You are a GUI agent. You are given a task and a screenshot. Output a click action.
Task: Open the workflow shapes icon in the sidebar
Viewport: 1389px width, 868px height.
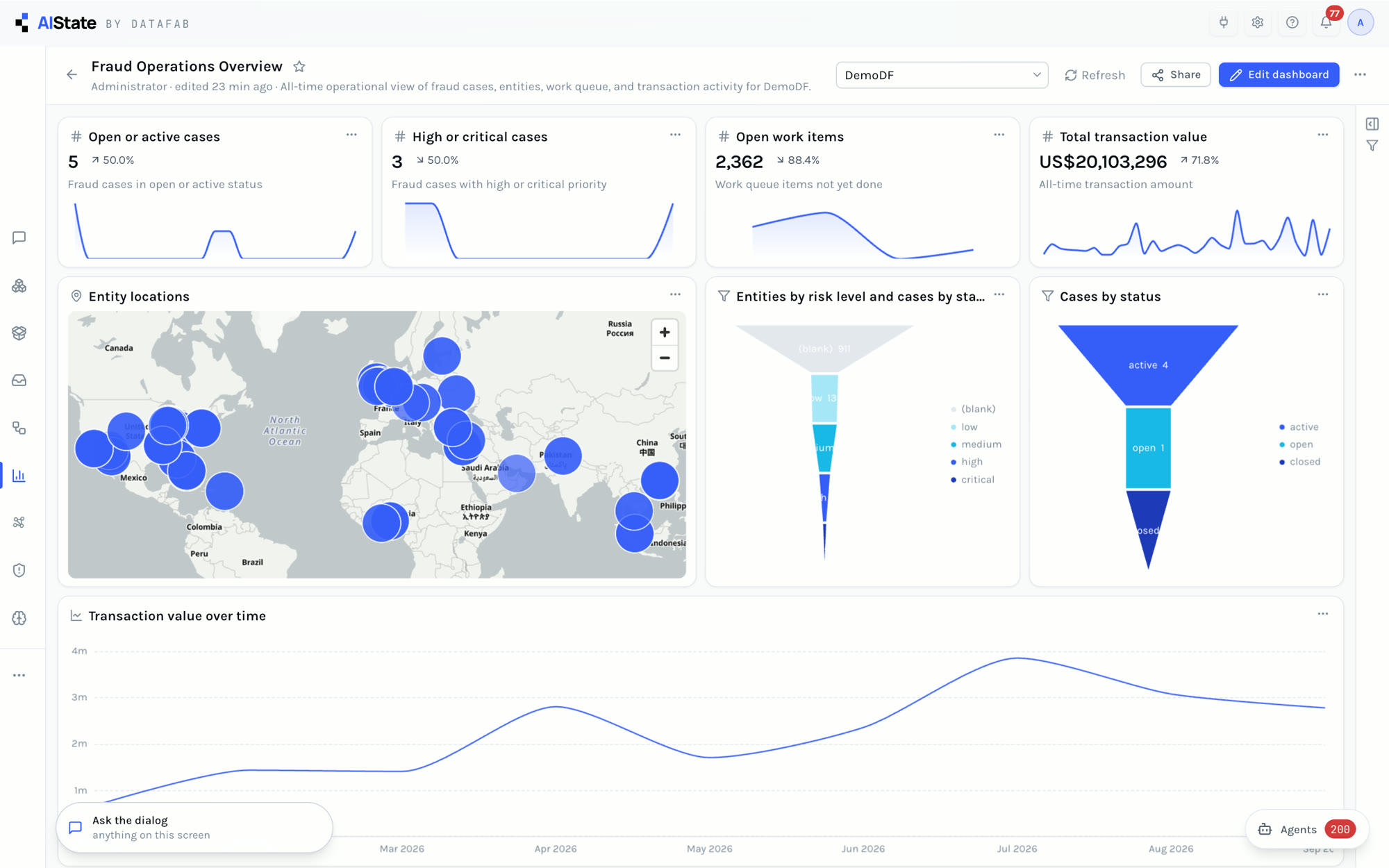click(19, 428)
